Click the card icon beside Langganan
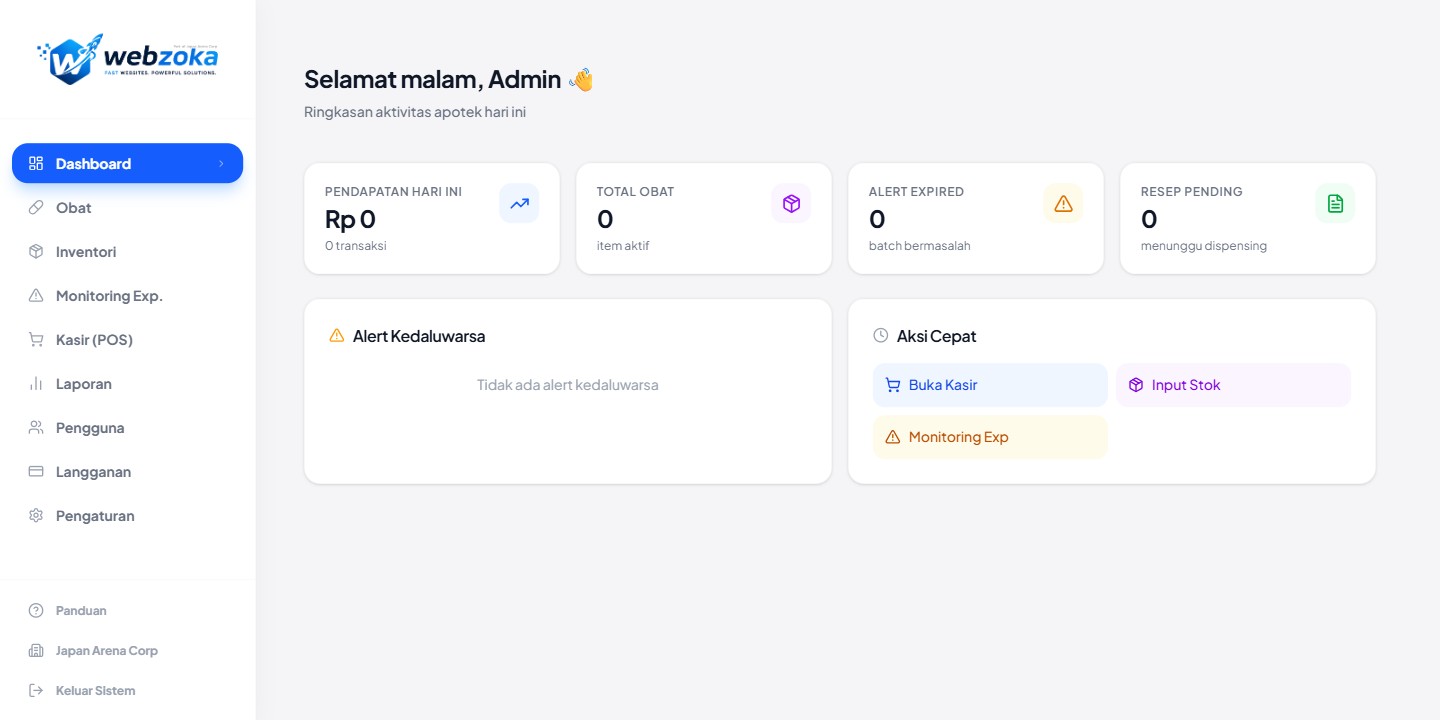This screenshot has width=1440, height=720. click(36, 471)
